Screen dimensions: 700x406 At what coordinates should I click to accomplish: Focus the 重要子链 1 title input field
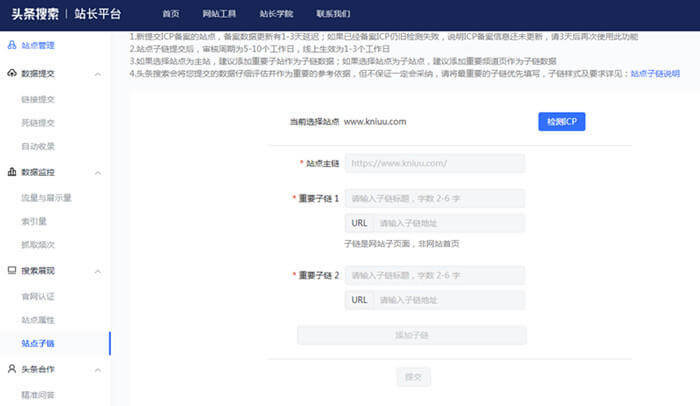click(434, 198)
